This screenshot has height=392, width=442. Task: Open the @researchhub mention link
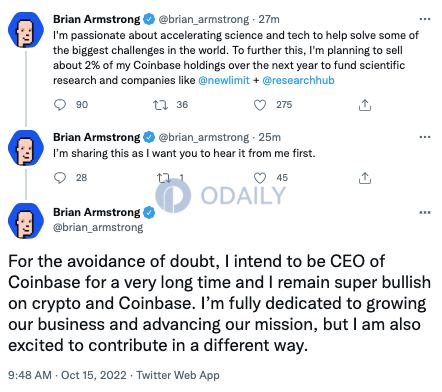(x=298, y=80)
